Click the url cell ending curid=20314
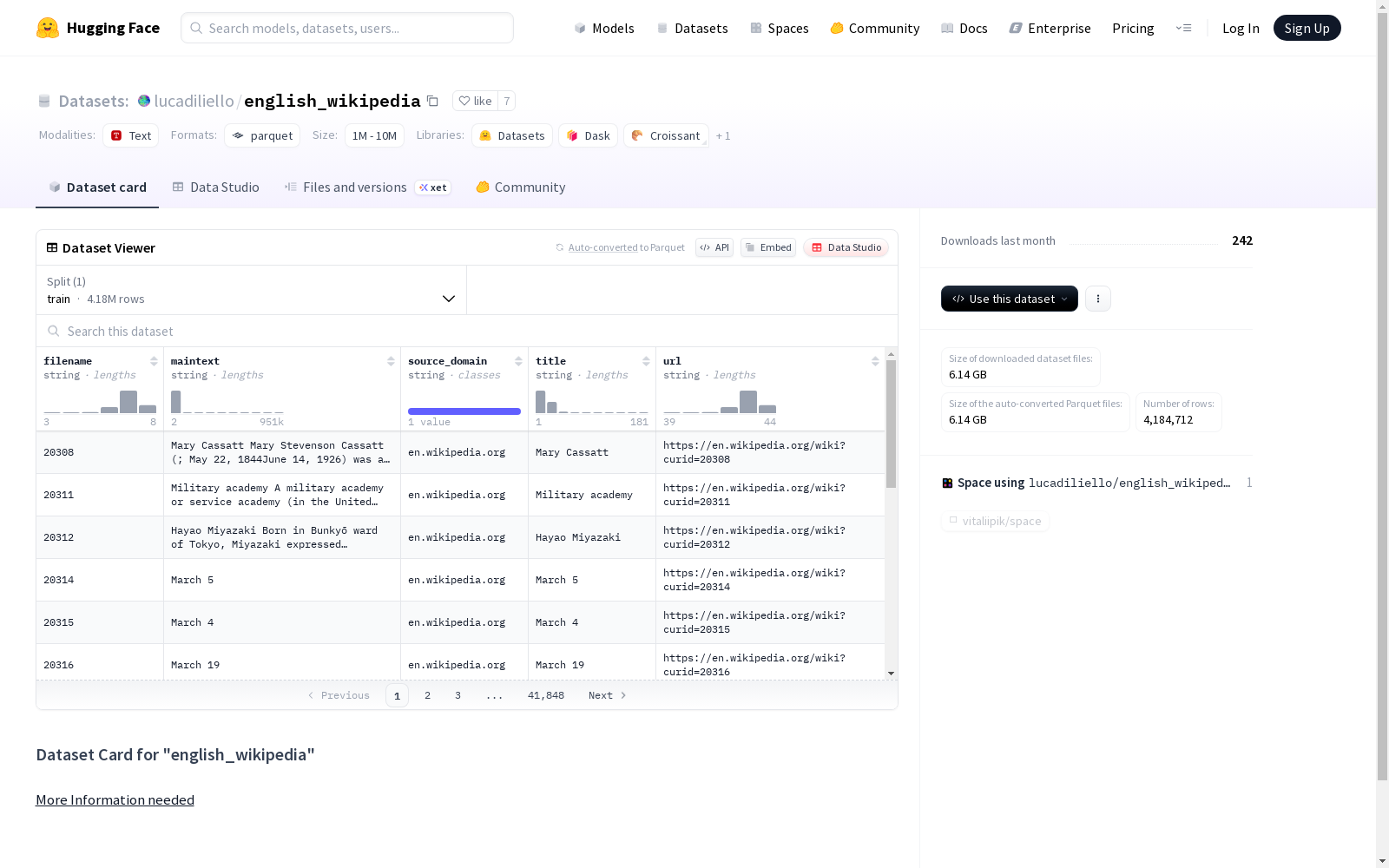 click(770, 580)
